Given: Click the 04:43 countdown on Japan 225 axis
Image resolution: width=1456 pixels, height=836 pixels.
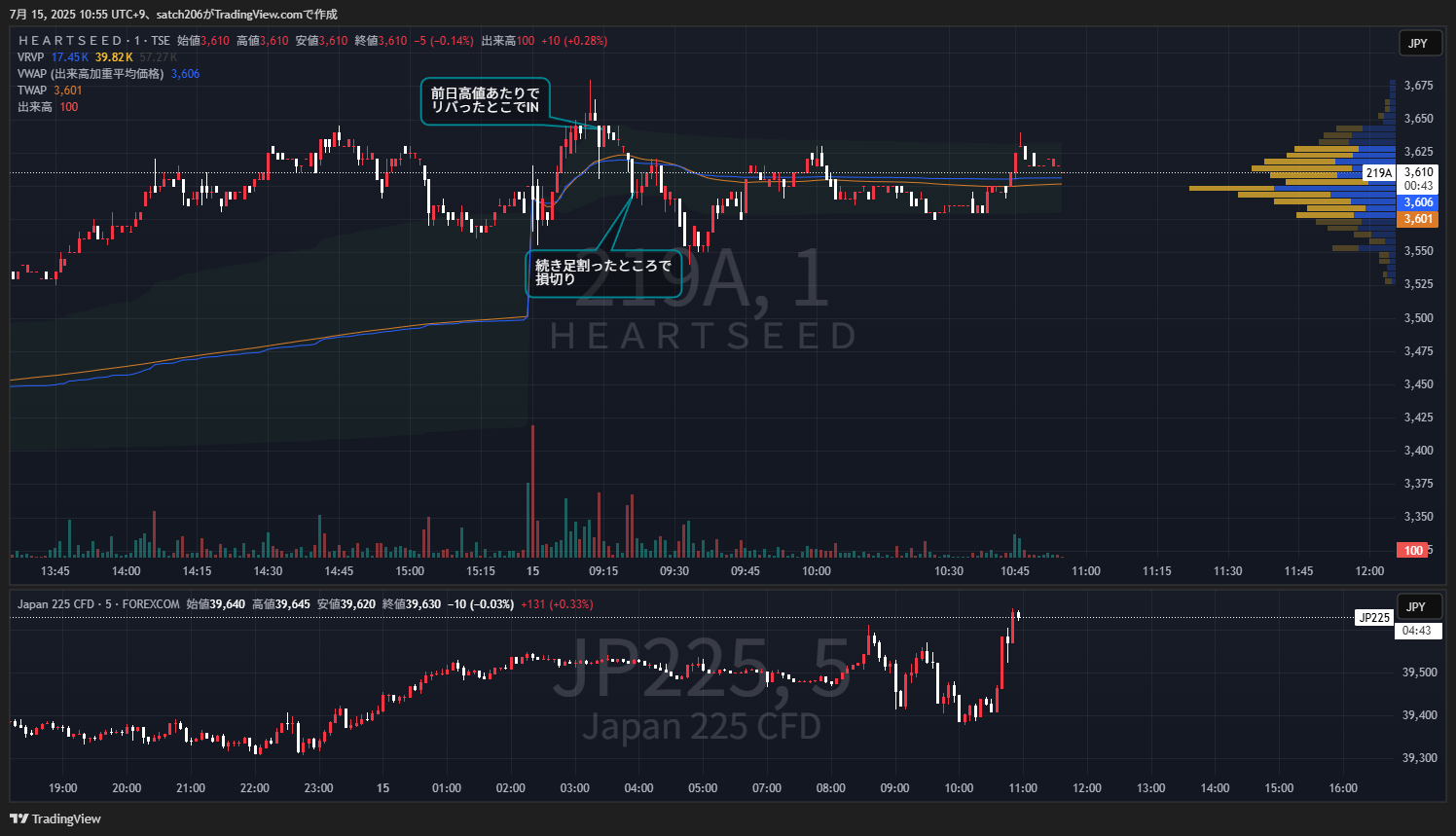Looking at the screenshot, I should click(1418, 631).
